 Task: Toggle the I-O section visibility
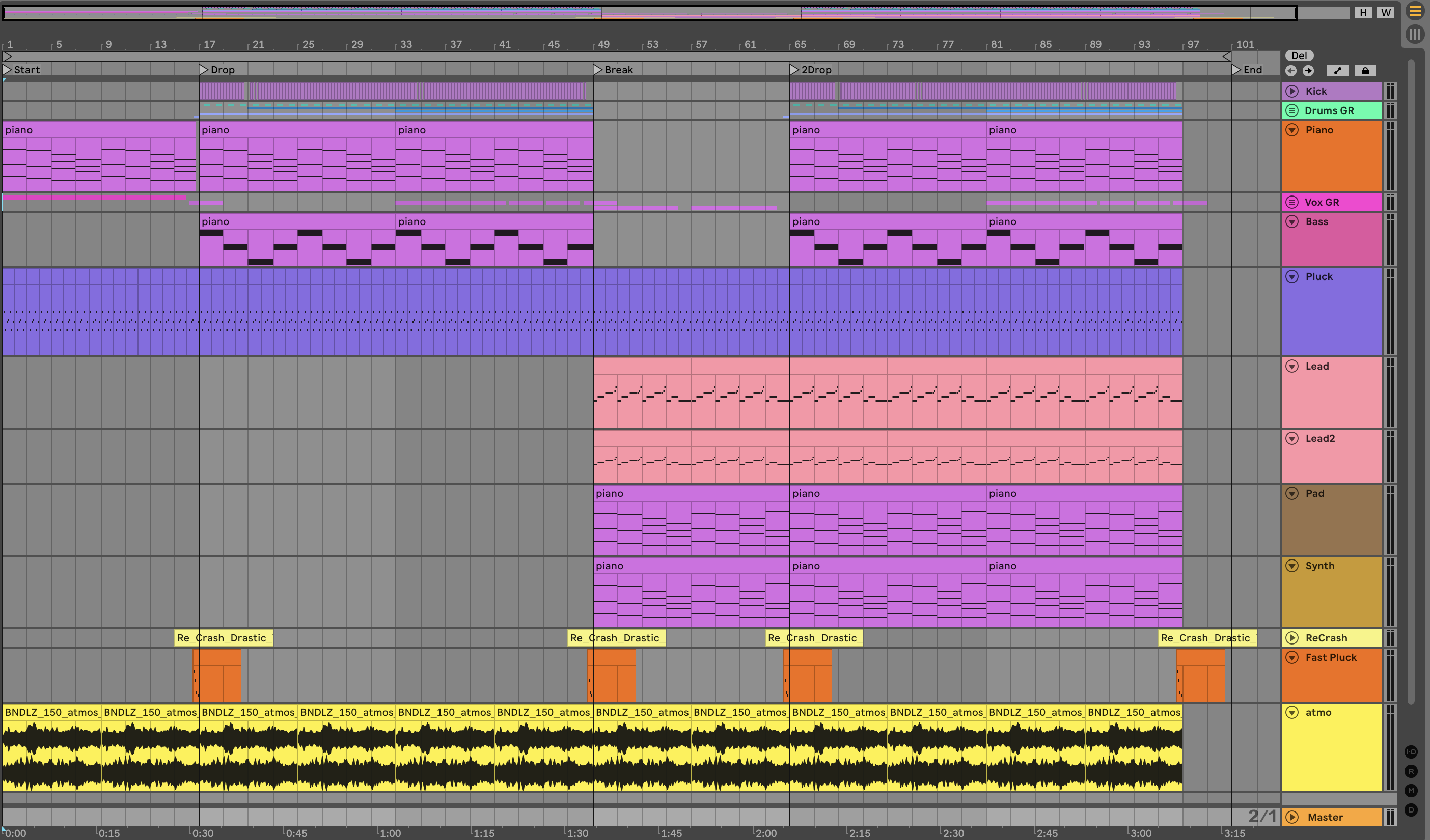click(1411, 752)
